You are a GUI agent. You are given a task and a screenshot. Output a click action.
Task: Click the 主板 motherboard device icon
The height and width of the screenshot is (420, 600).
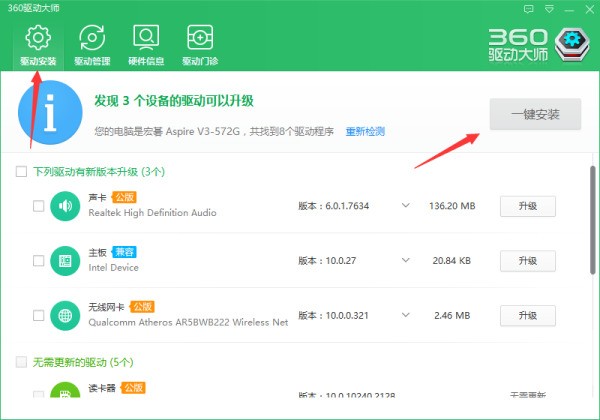pos(65,261)
